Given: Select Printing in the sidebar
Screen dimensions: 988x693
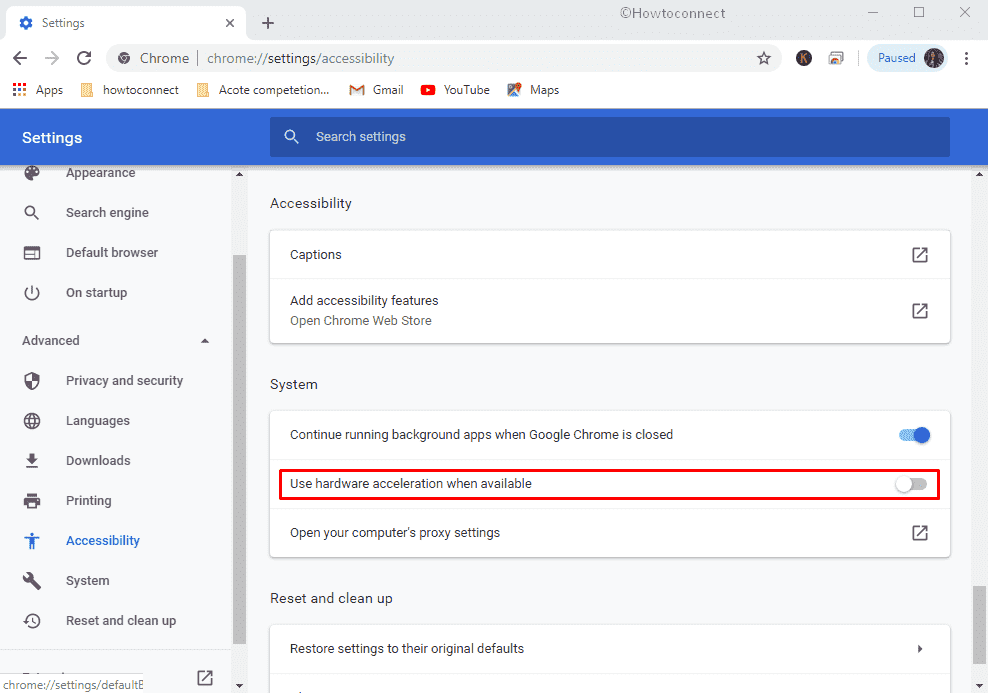Looking at the screenshot, I should tap(88, 501).
